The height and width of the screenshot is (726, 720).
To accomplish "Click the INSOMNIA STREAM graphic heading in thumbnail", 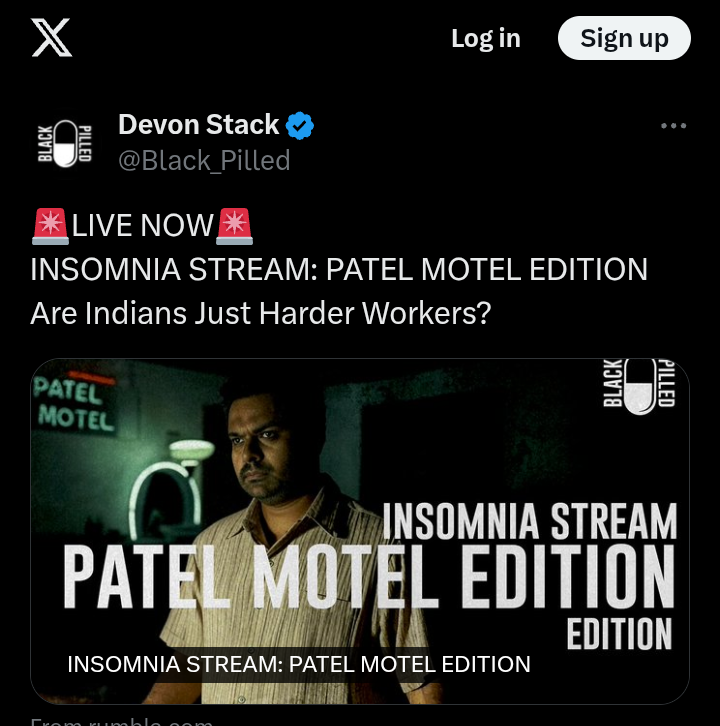I will click(530, 522).
